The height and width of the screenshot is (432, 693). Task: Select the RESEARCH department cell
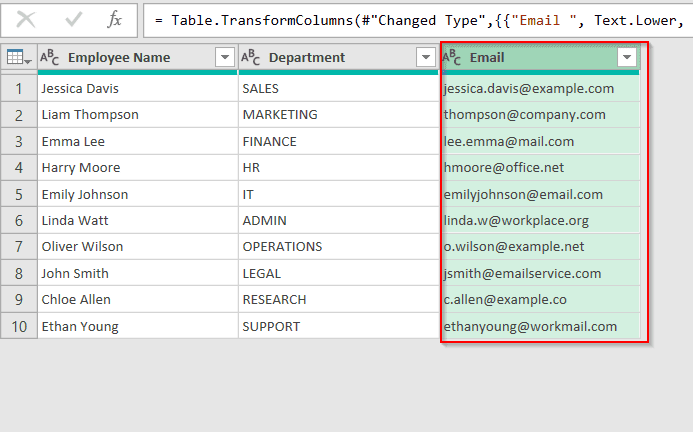[339, 299]
